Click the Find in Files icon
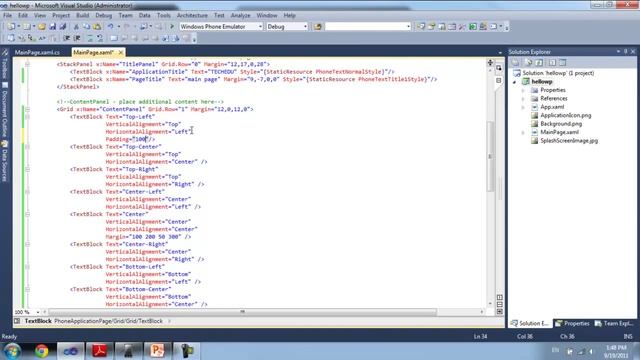This screenshot has width=640, height=360. 318,27
